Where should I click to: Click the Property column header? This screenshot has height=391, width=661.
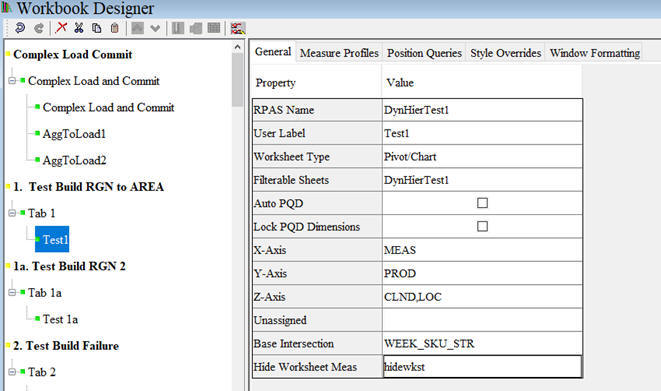pos(275,83)
